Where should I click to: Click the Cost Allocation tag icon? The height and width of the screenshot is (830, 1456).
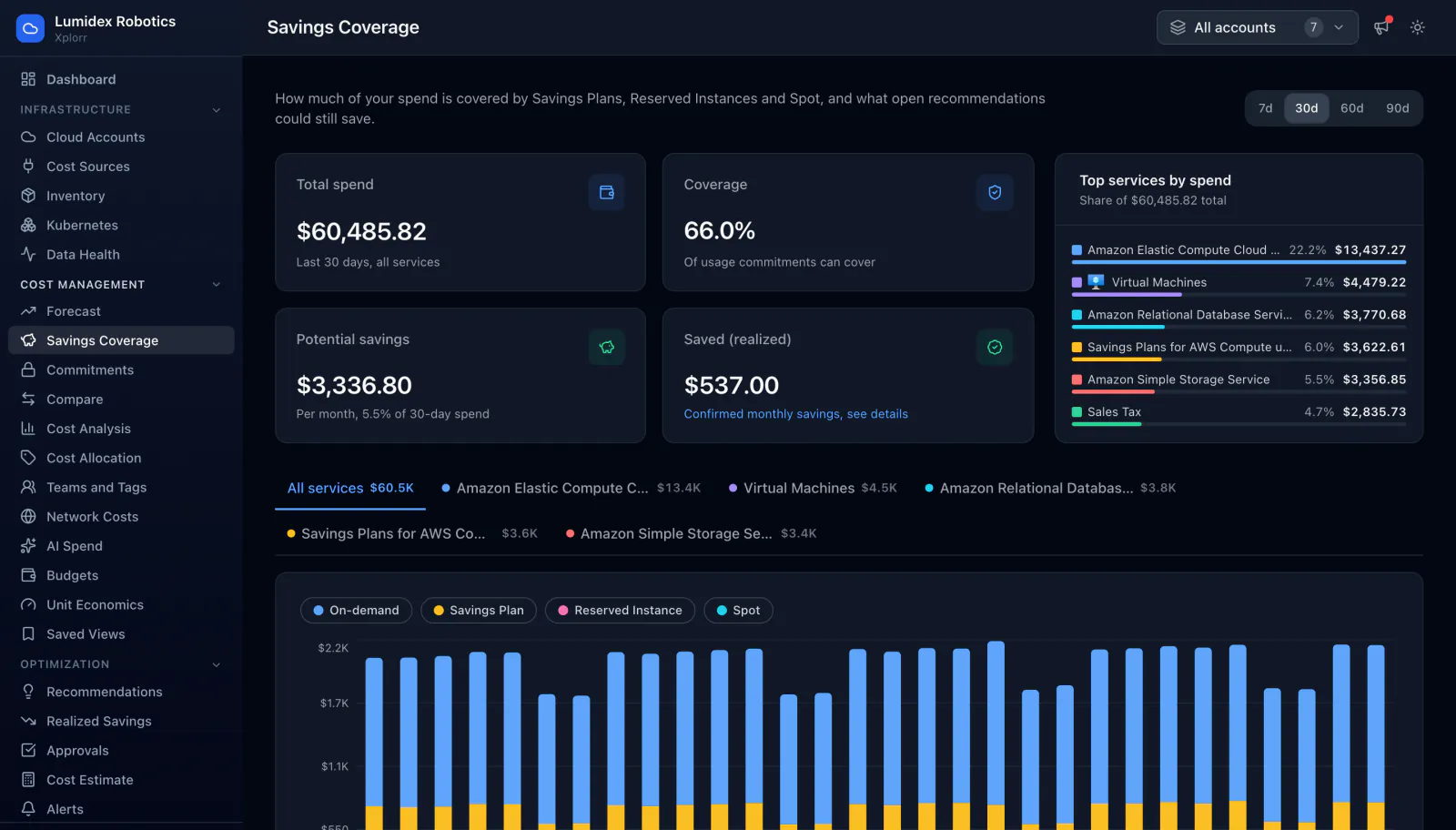tap(28, 458)
